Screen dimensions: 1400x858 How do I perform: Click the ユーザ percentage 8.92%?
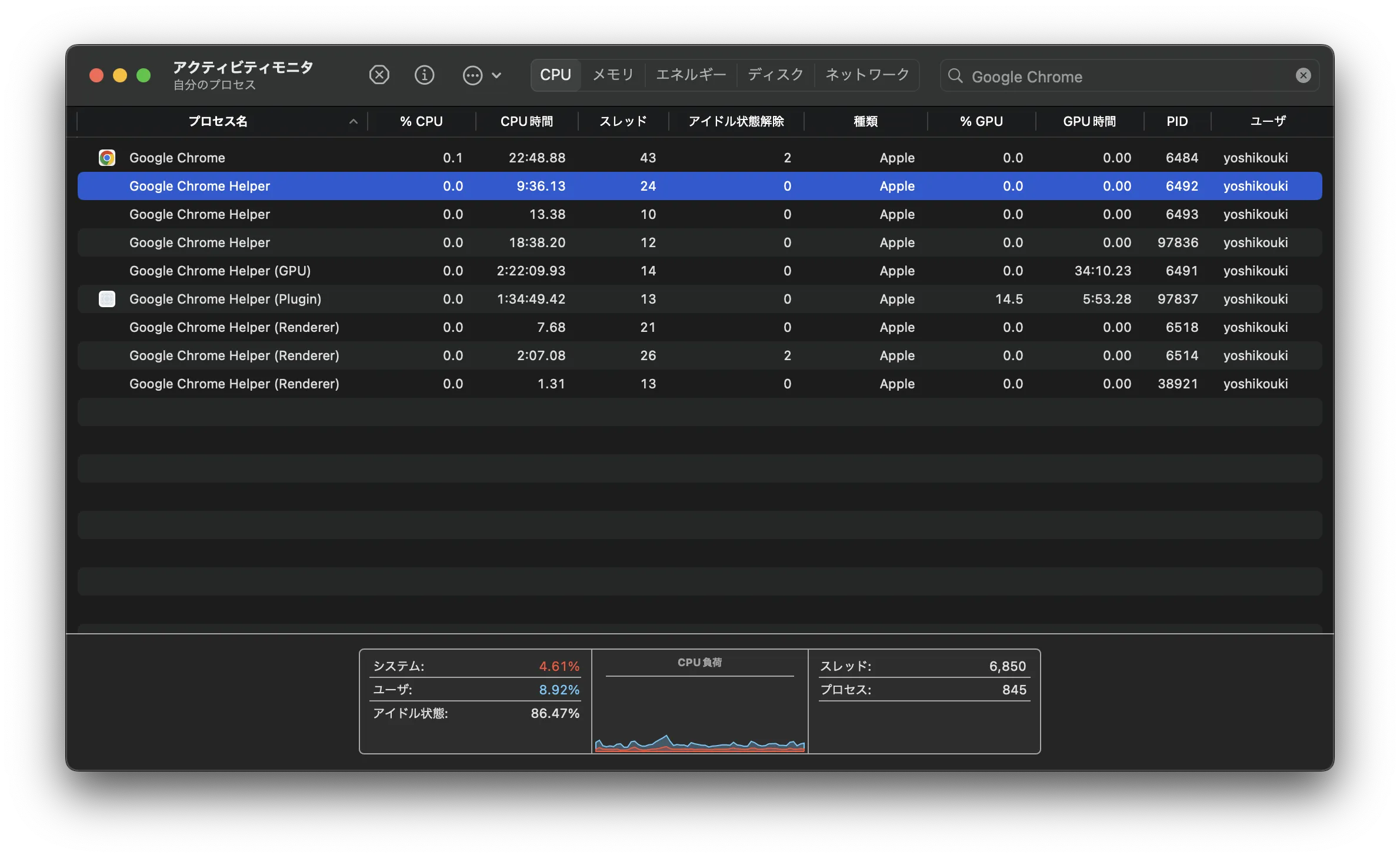559,690
